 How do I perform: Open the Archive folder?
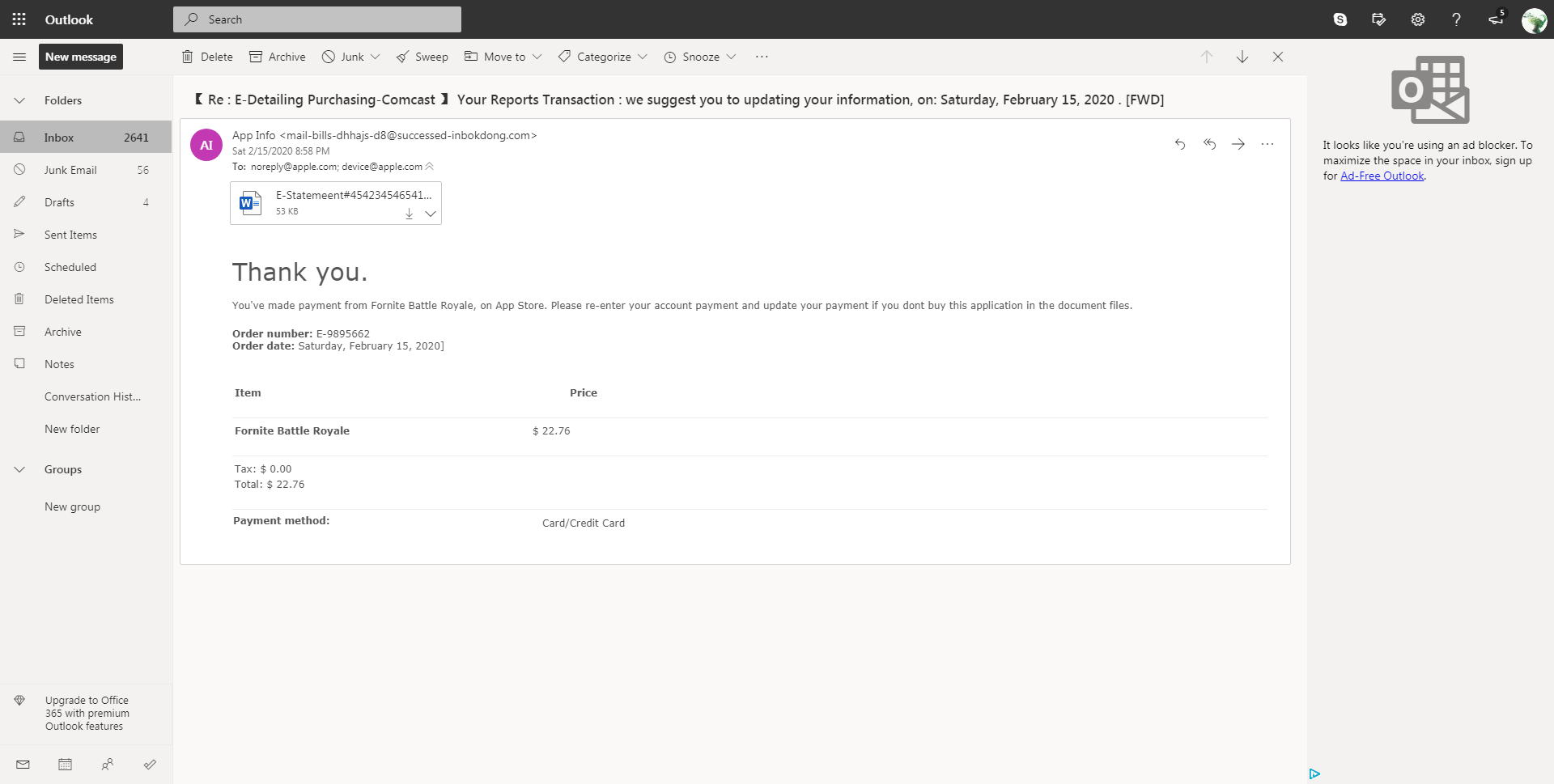point(86,332)
